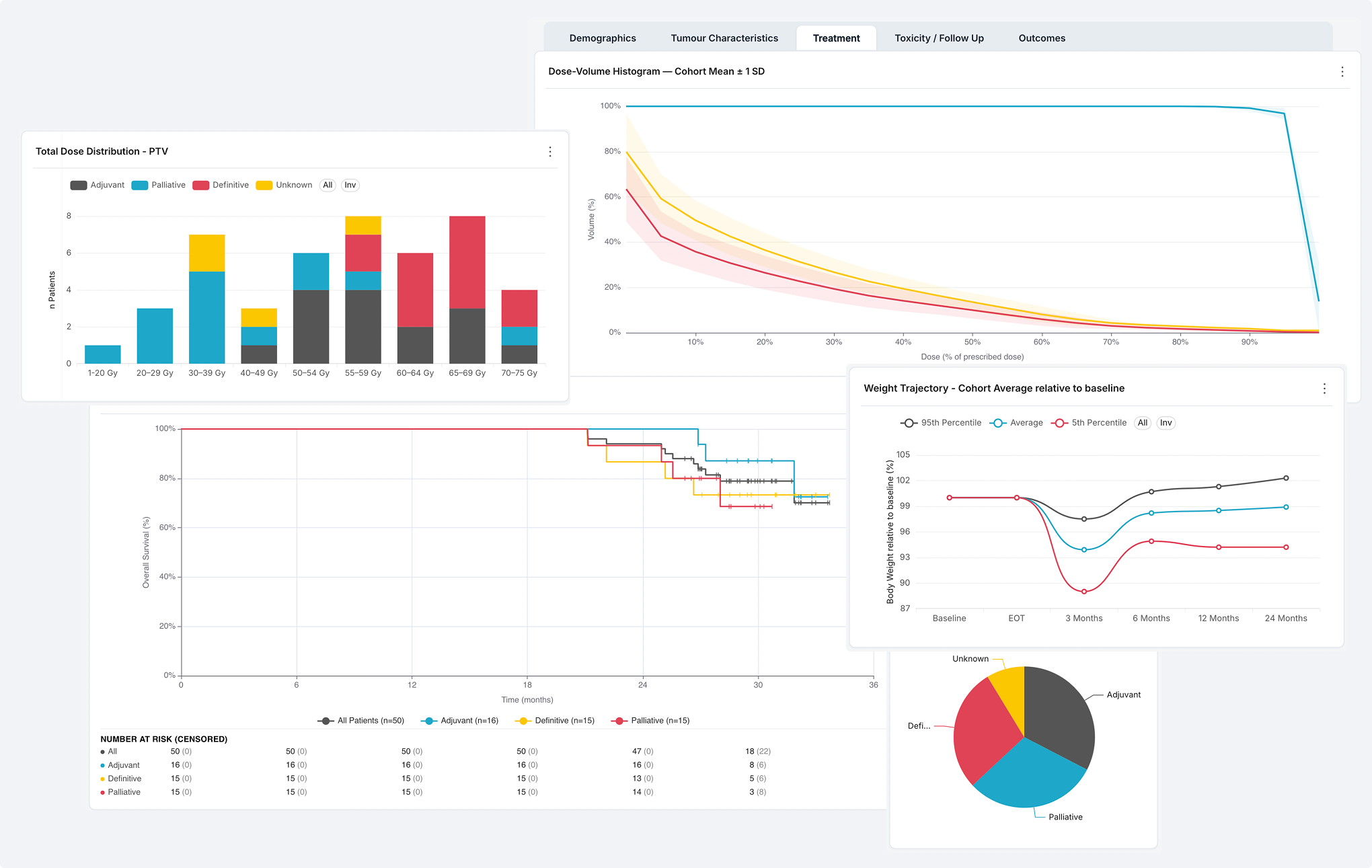1372x868 pixels.
Task: Toggle Palliative (n=15) survival curve legend
Action: pos(650,721)
